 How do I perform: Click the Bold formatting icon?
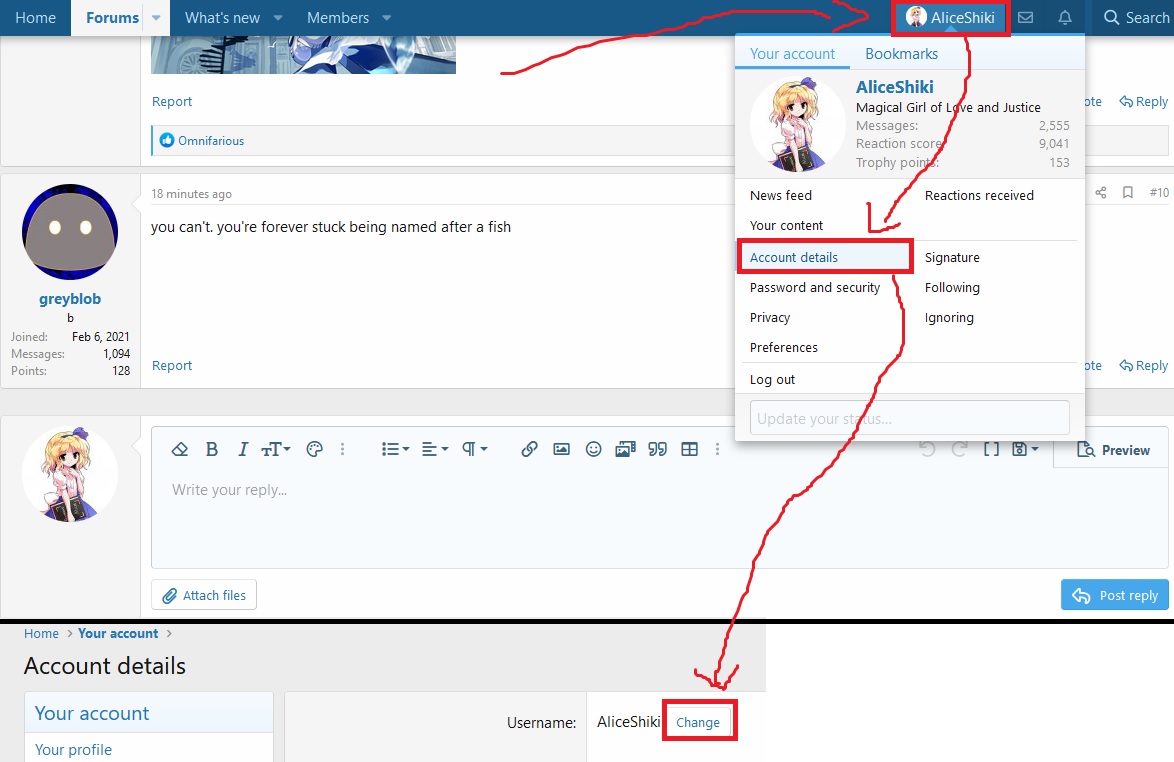(212, 450)
